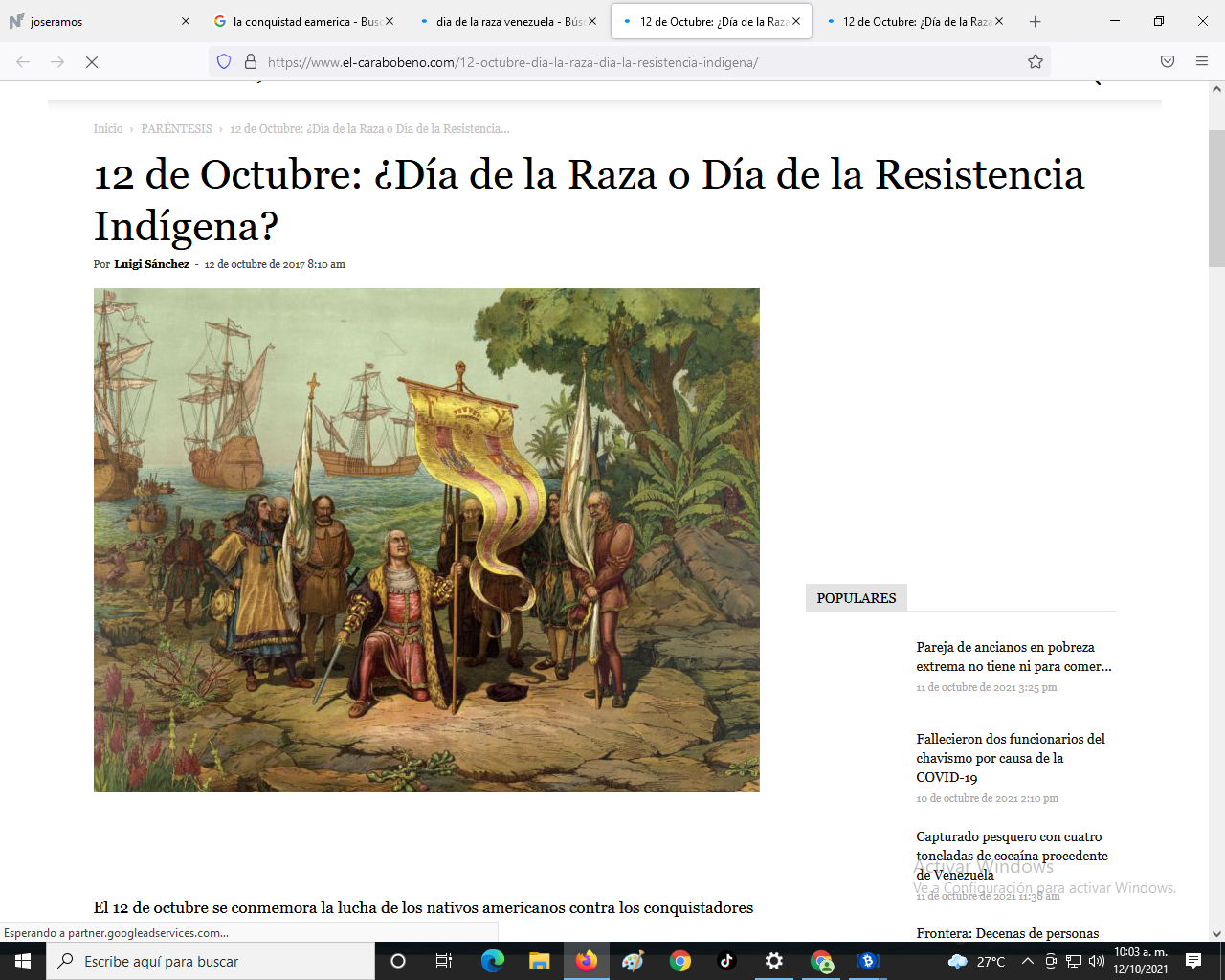Go to the Inicio breadcrumb link

coord(108,129)
